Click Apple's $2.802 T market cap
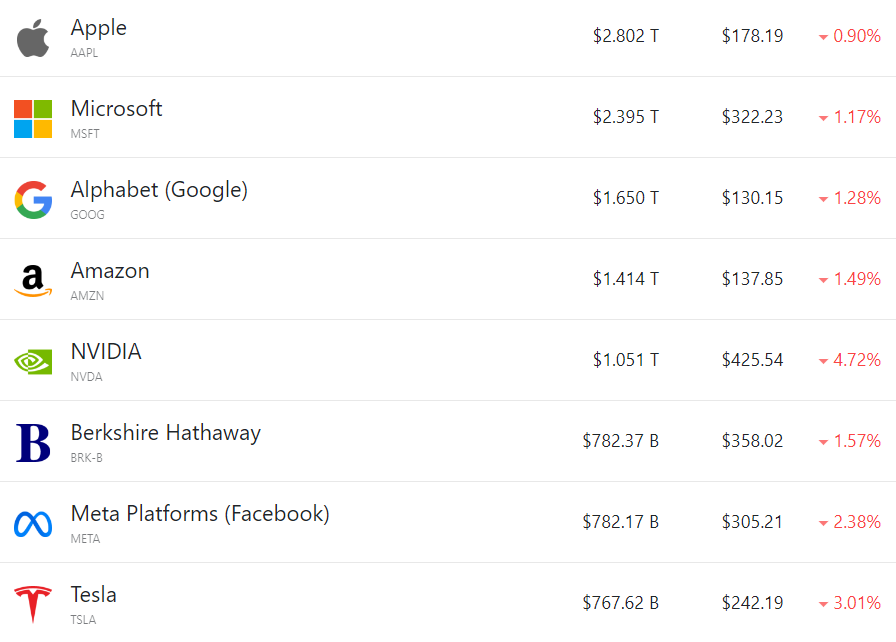 (625, 36)
